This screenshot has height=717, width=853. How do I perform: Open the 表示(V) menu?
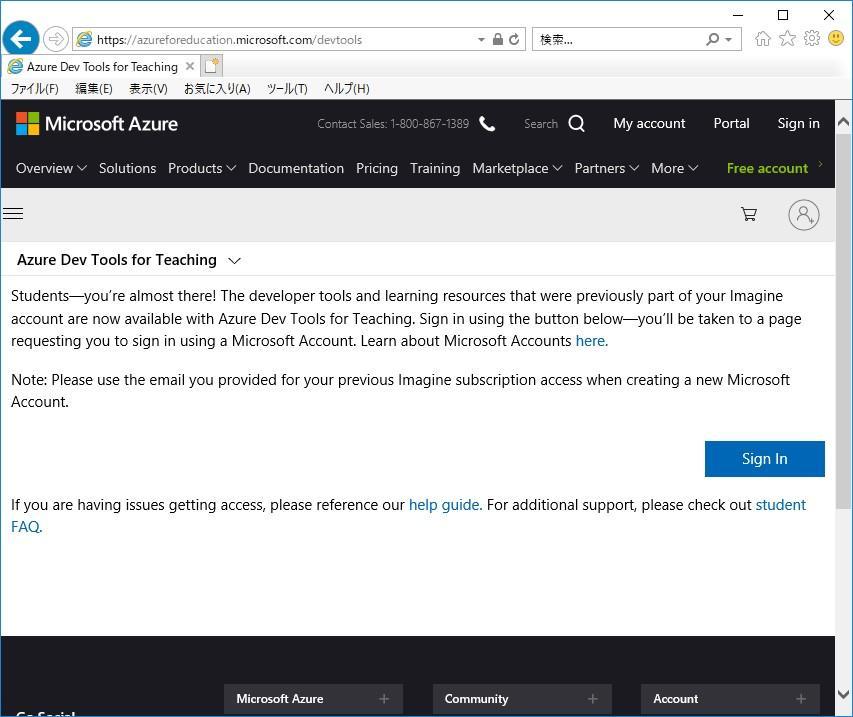click(x=148, y=89)
